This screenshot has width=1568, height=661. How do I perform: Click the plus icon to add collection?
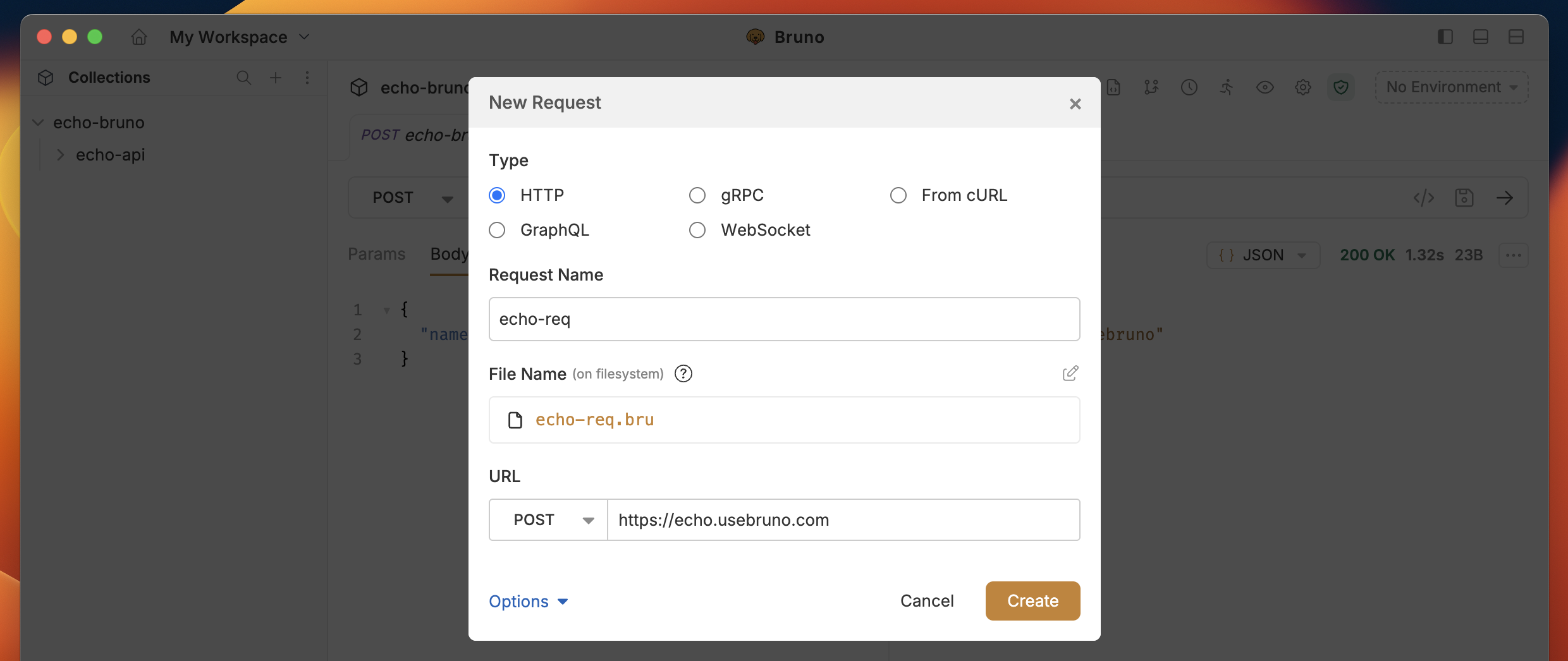tap(276, 78)
